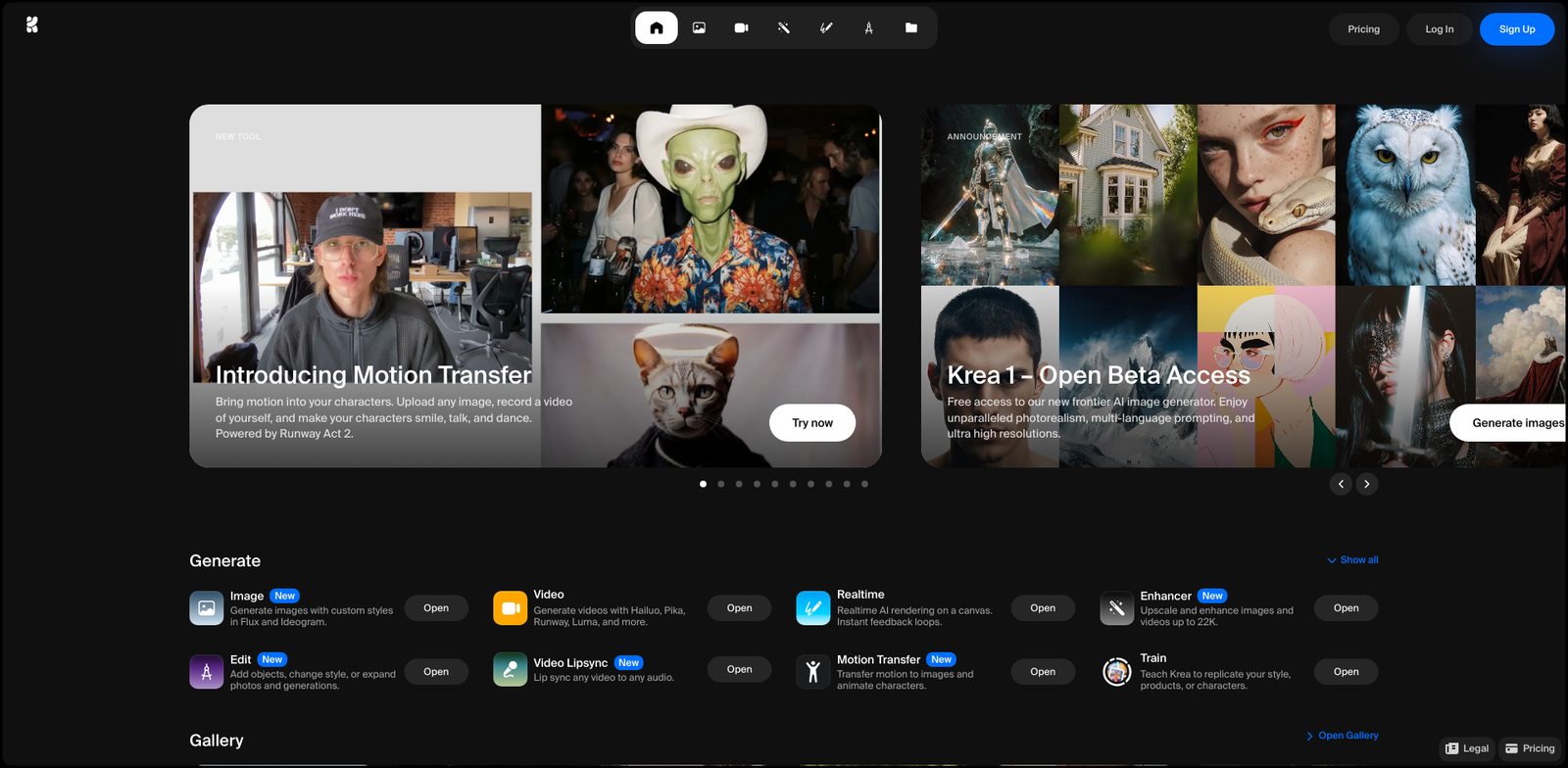Viewport: 1568px width, 768px height.
Task: Open the Image tool from top navigation
Action: pos(699,28)
